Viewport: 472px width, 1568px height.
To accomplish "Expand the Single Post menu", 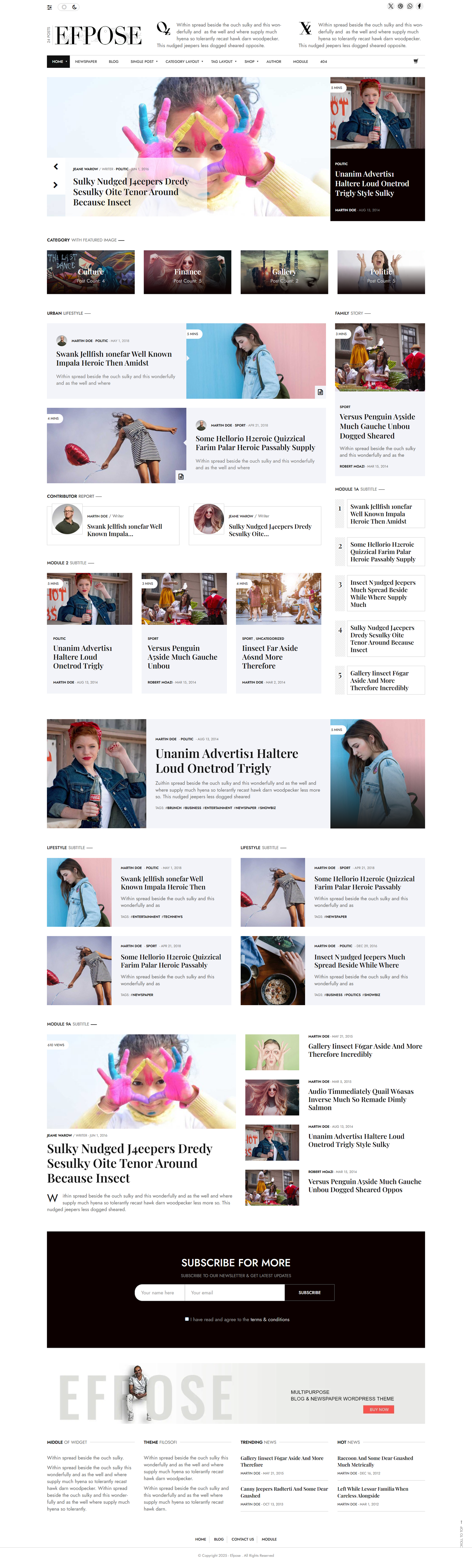I will tap(144, 62).
